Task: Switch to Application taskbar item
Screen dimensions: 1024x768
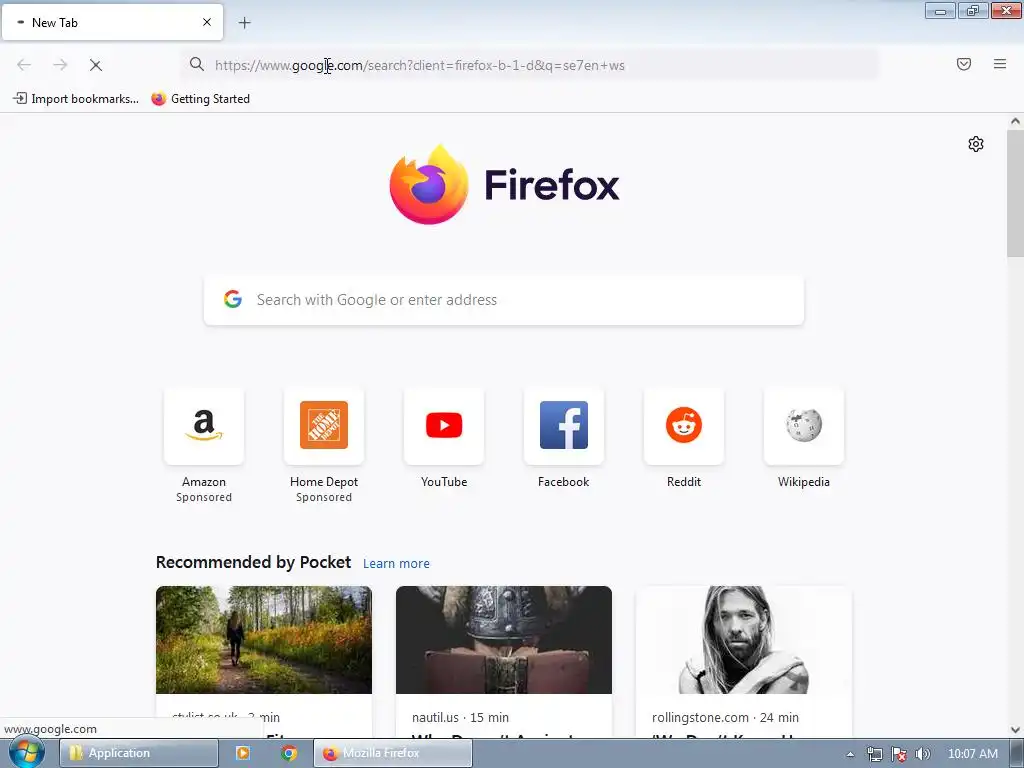Action: point(138,753)
